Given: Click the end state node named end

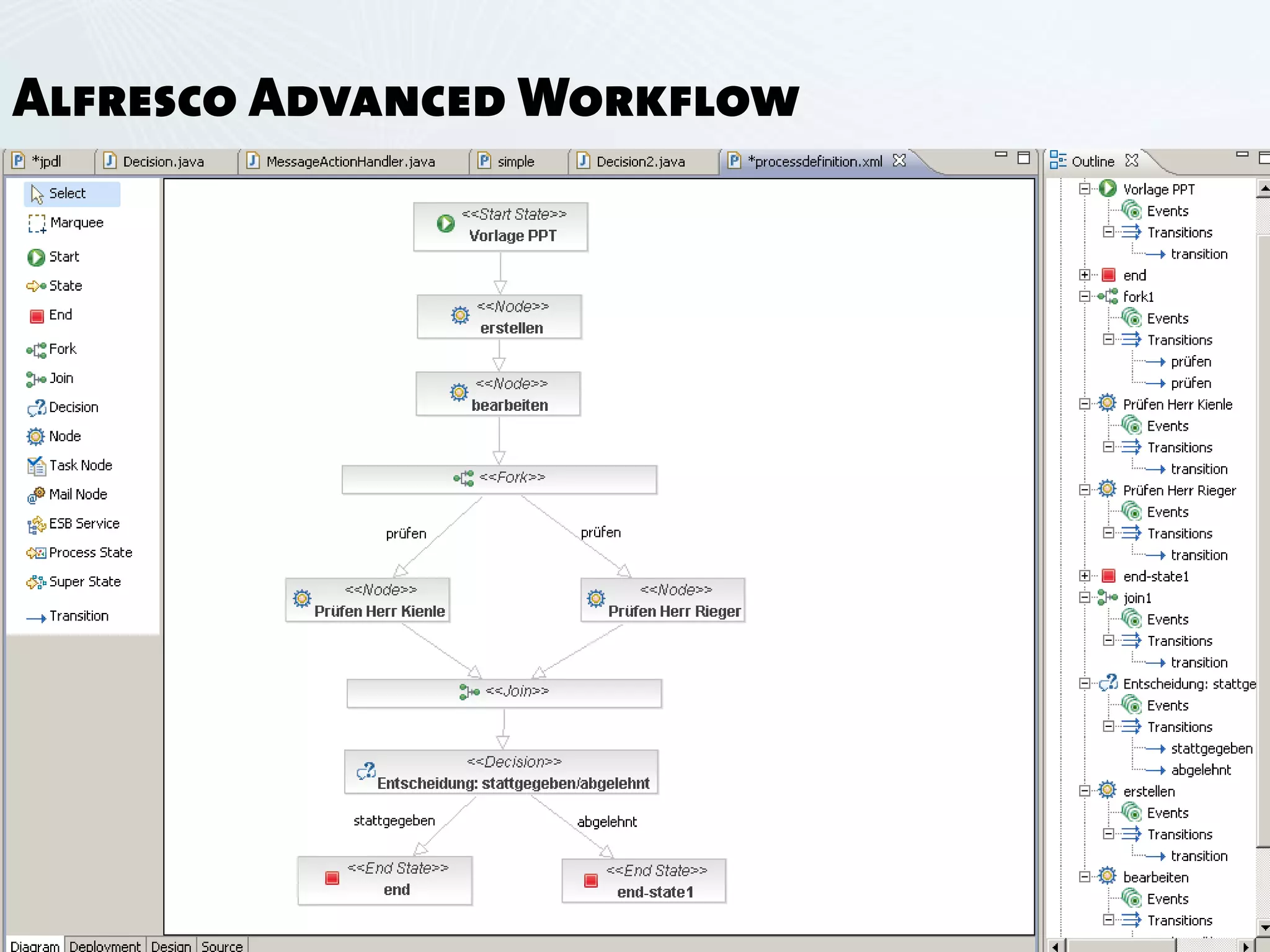Looking at the screenshot, I should tap(384, 880).
